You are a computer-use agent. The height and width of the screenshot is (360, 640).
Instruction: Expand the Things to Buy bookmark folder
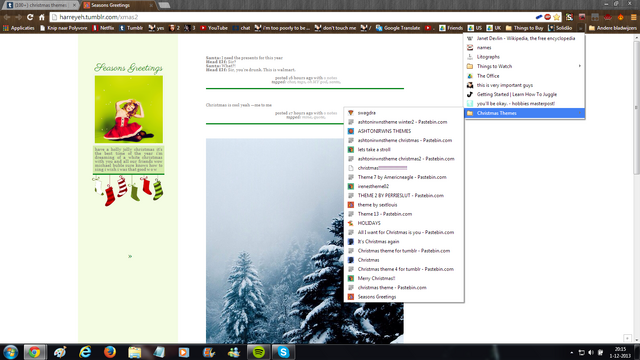(x=524, y=28)
